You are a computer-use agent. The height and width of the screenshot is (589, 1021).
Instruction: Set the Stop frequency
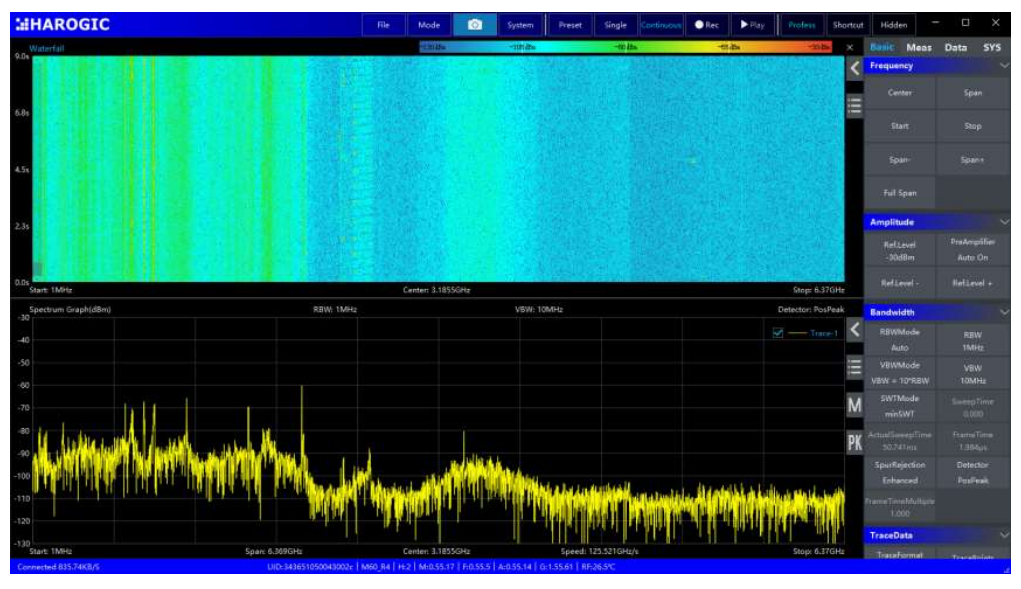click(x=973, y=126)
